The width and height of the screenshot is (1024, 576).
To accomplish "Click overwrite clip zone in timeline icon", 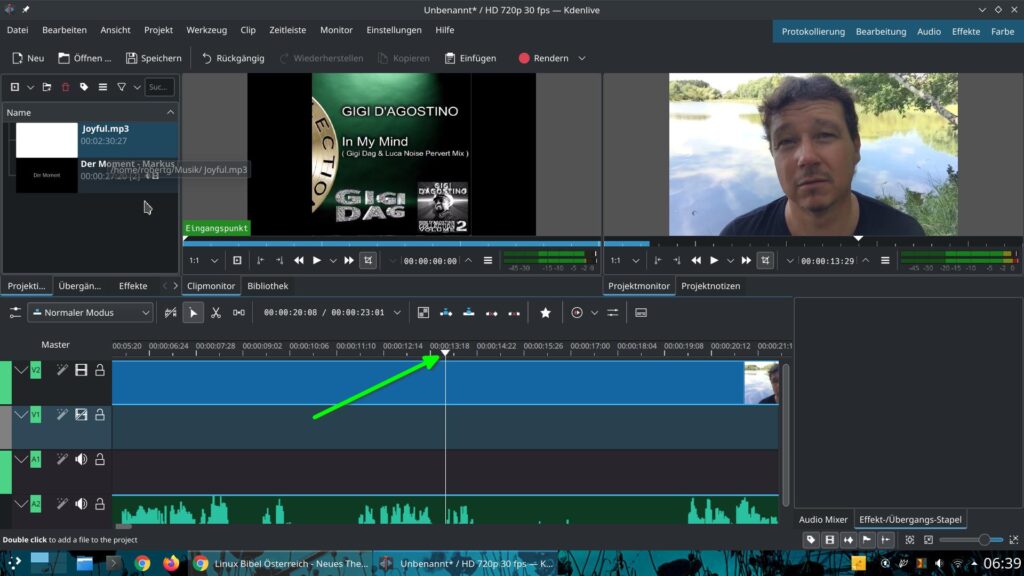I will pyautogui.click(x=469, y=313).
